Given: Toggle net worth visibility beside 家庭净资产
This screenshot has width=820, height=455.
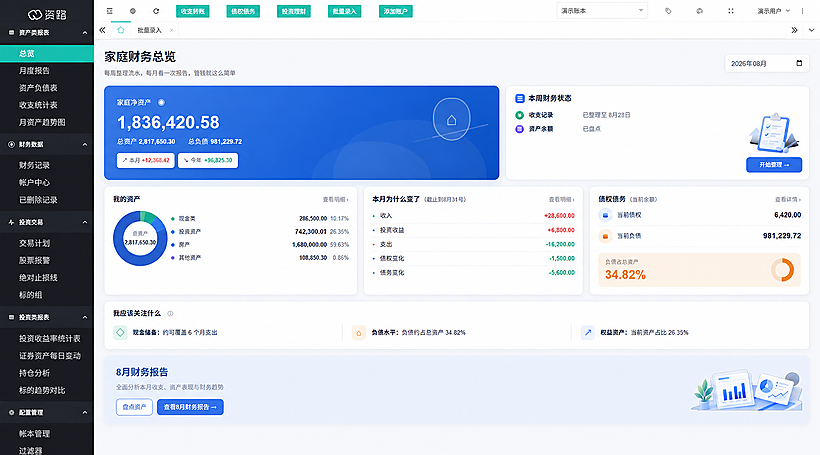Looking at the screenshot, I should point(161,103).
